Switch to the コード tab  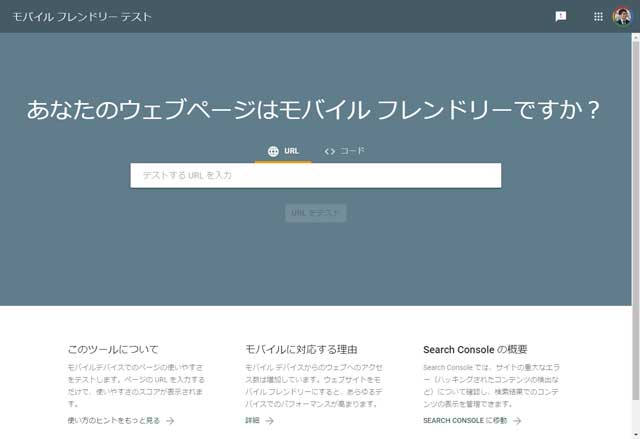pos(344,151)
